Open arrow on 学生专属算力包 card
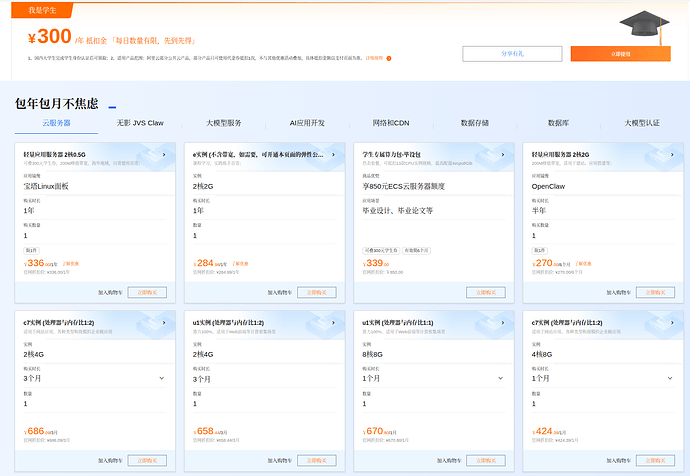This screenshot has height=476, width=690. click(503, 154)
